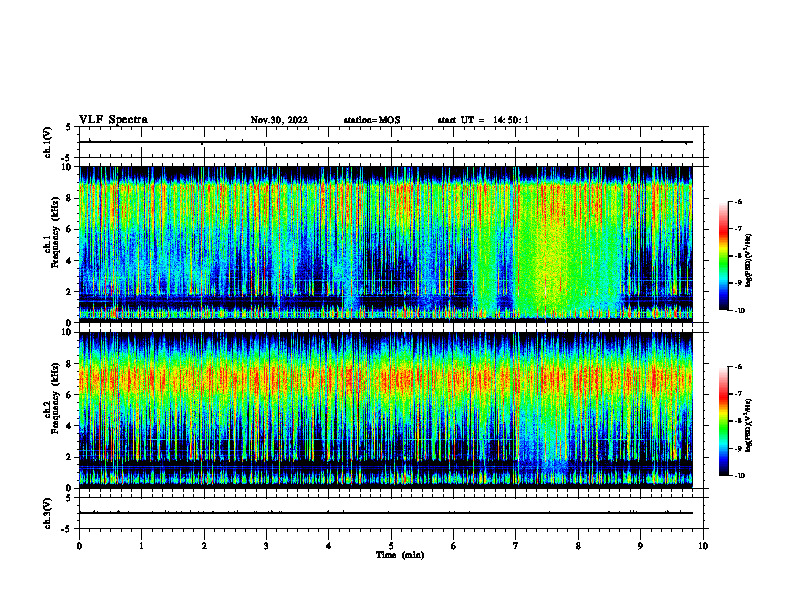The height and width of the screenshot is (612, 792).
Task: Click the ch.1 color bar PSD unit label
Action: [x=749, y=261]
